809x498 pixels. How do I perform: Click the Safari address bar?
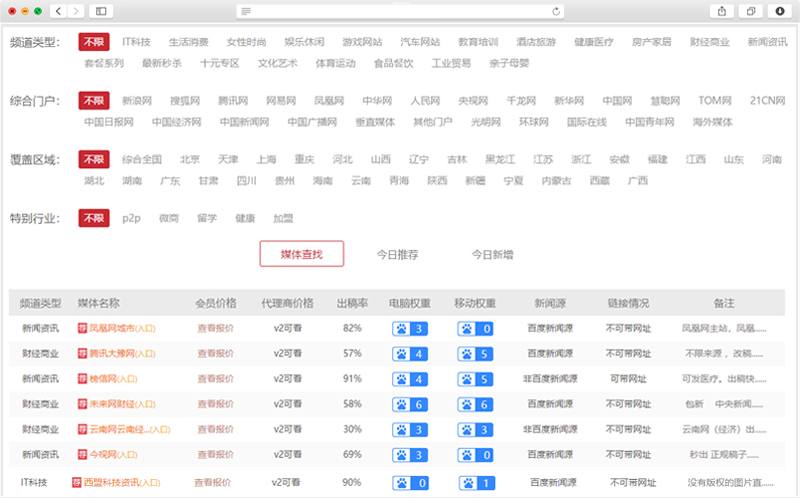(400, 11)
